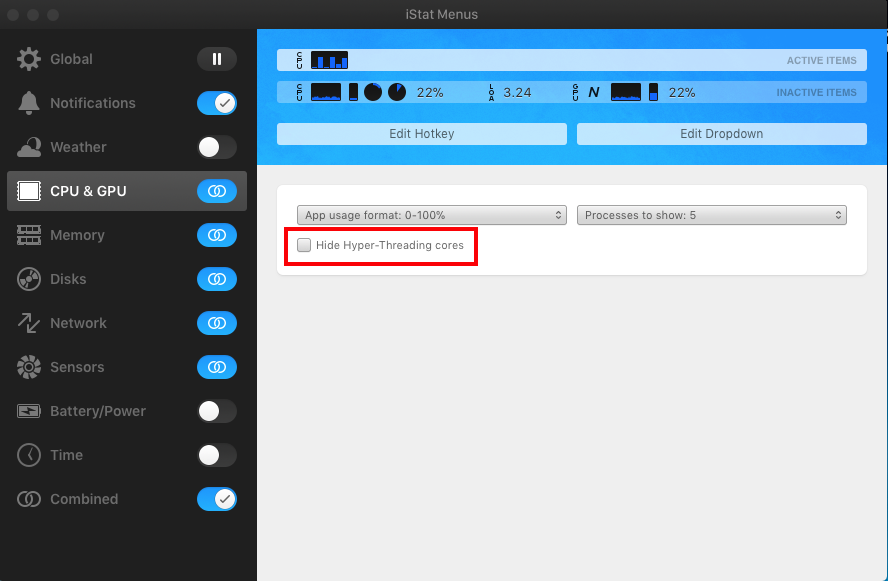Image resolution: width=888 pixels, height=581 pixels.
Task: Toggle the Network combined switch
Action: [217, 323]
